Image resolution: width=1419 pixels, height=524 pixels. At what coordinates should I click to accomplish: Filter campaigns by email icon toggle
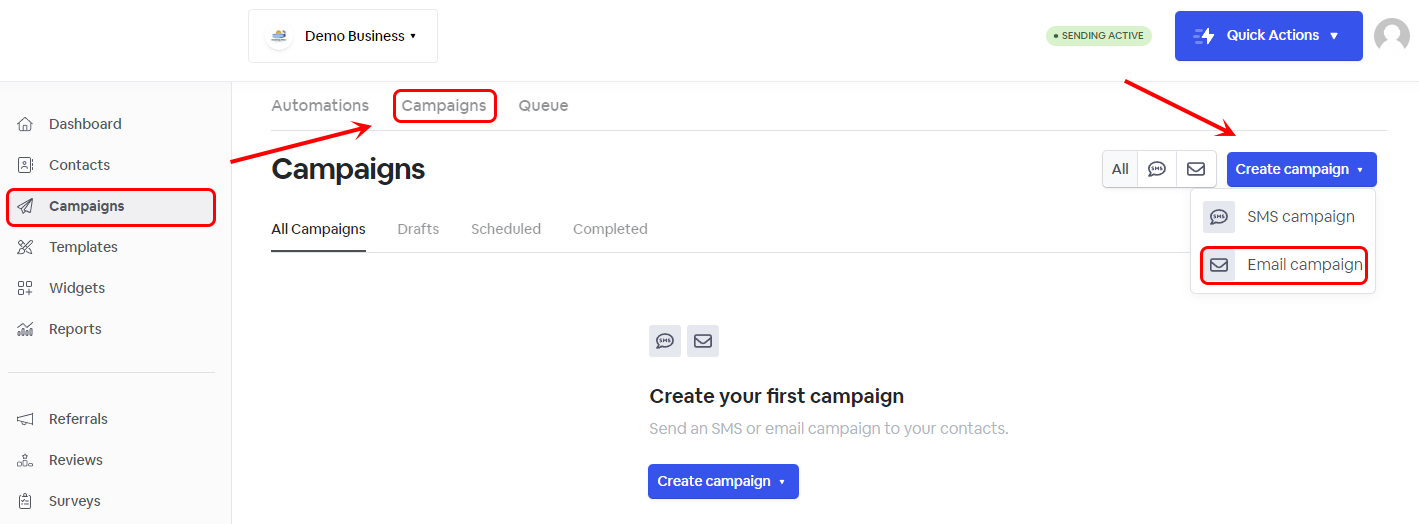[x=1196, y=169]
